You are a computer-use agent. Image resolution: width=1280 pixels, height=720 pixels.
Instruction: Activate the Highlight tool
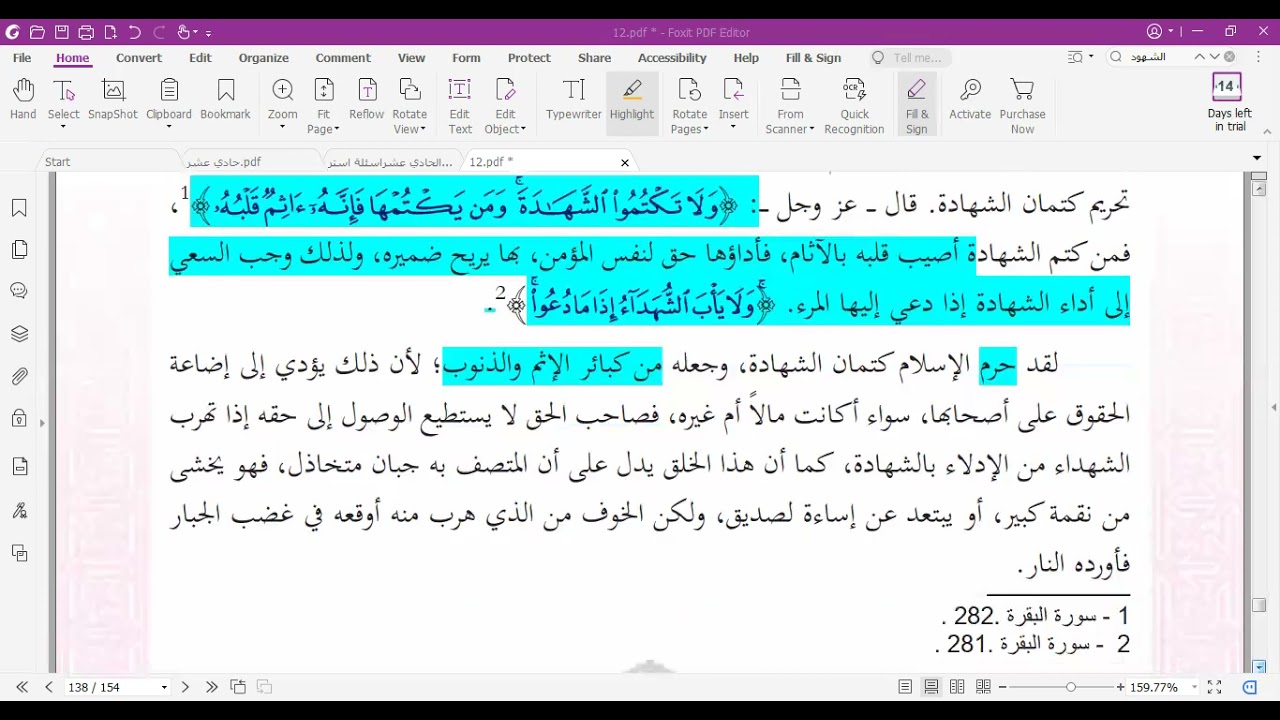pos(632,101)
